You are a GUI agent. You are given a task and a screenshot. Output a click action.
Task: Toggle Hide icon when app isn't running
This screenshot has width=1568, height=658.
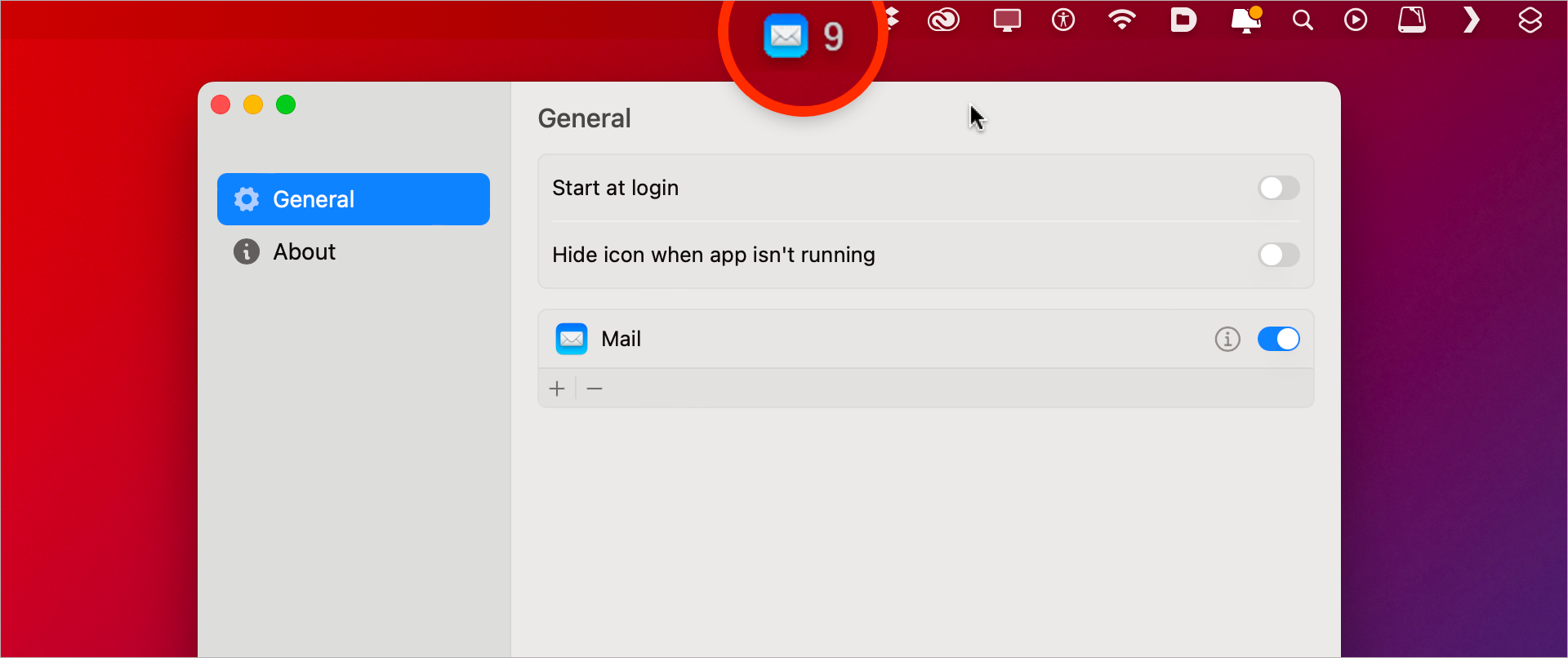pyautogui.click(x=1278, y=255)
